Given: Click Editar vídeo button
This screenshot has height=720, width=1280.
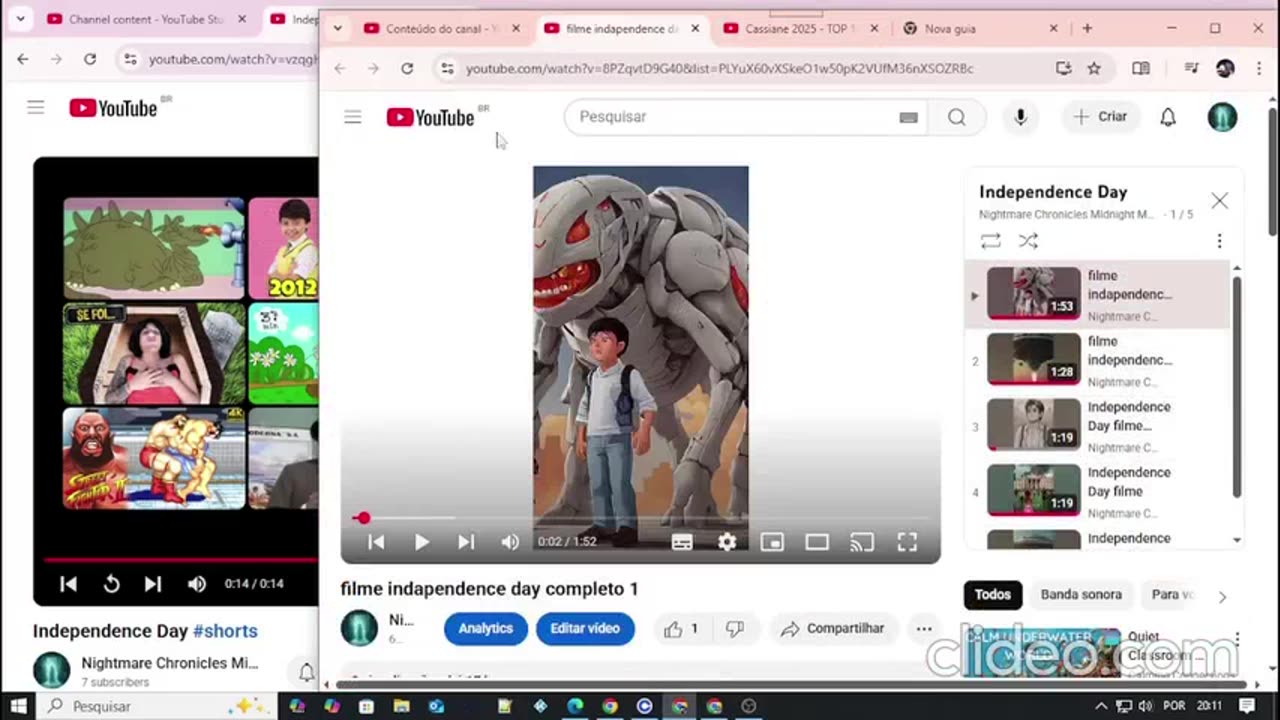Looking at the screenshot, I should coord(585,629).
